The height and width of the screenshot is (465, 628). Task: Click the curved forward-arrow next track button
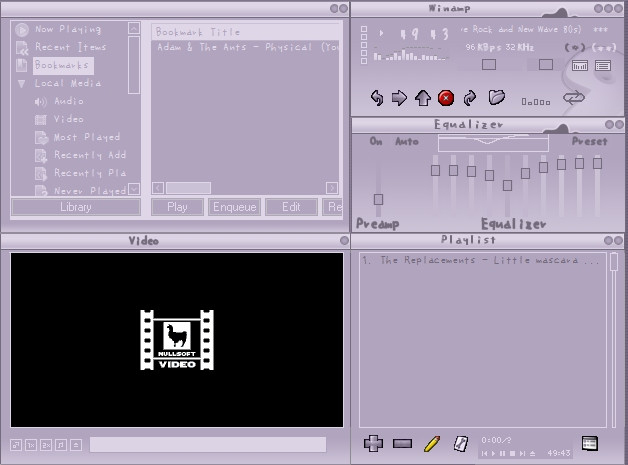click(x=470, y=98)
